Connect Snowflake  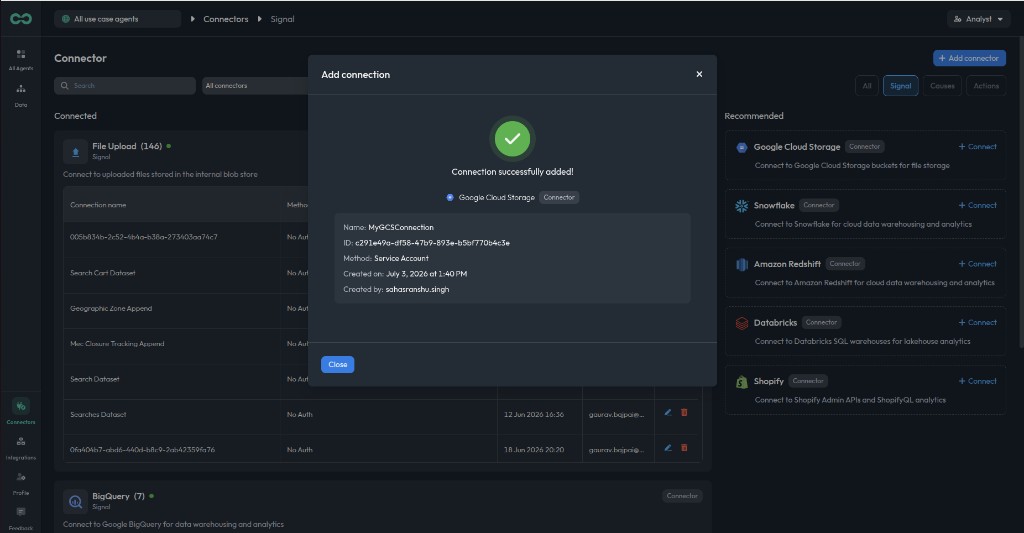pos(978,205)
